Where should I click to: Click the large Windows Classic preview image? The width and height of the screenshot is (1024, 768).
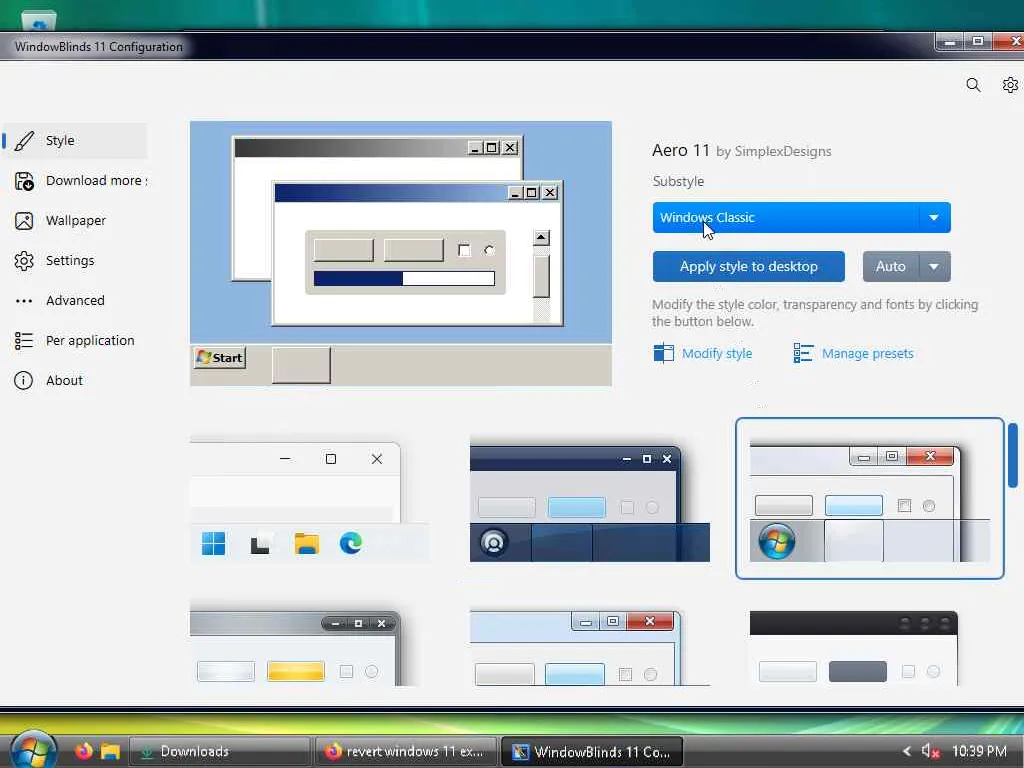pyautogui.click(x=400, y=254)
